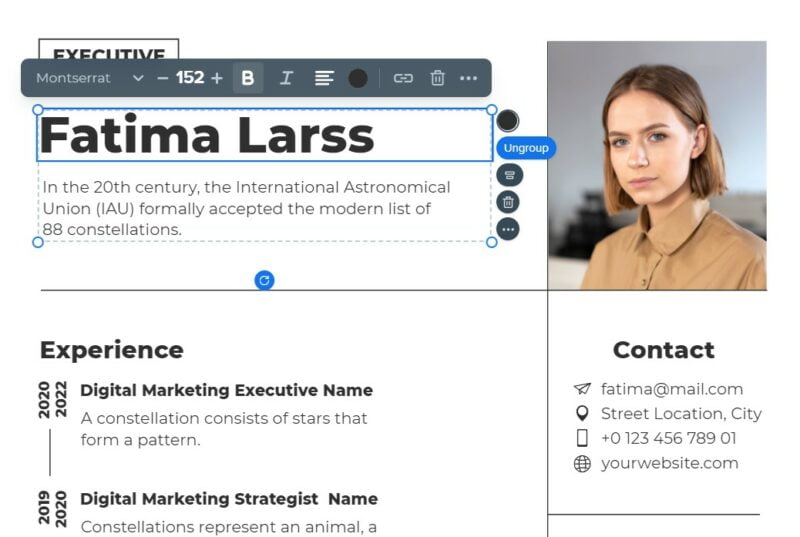Open text alignment options
This screenshot has width=800, height=537.
[x=324, y=78]
